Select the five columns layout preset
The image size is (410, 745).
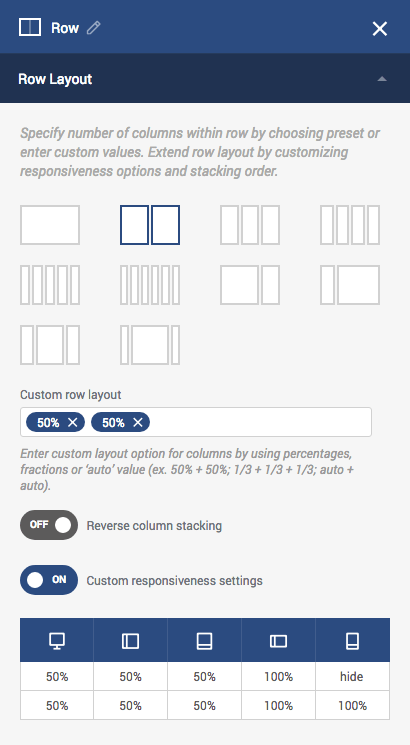(50, 285)
